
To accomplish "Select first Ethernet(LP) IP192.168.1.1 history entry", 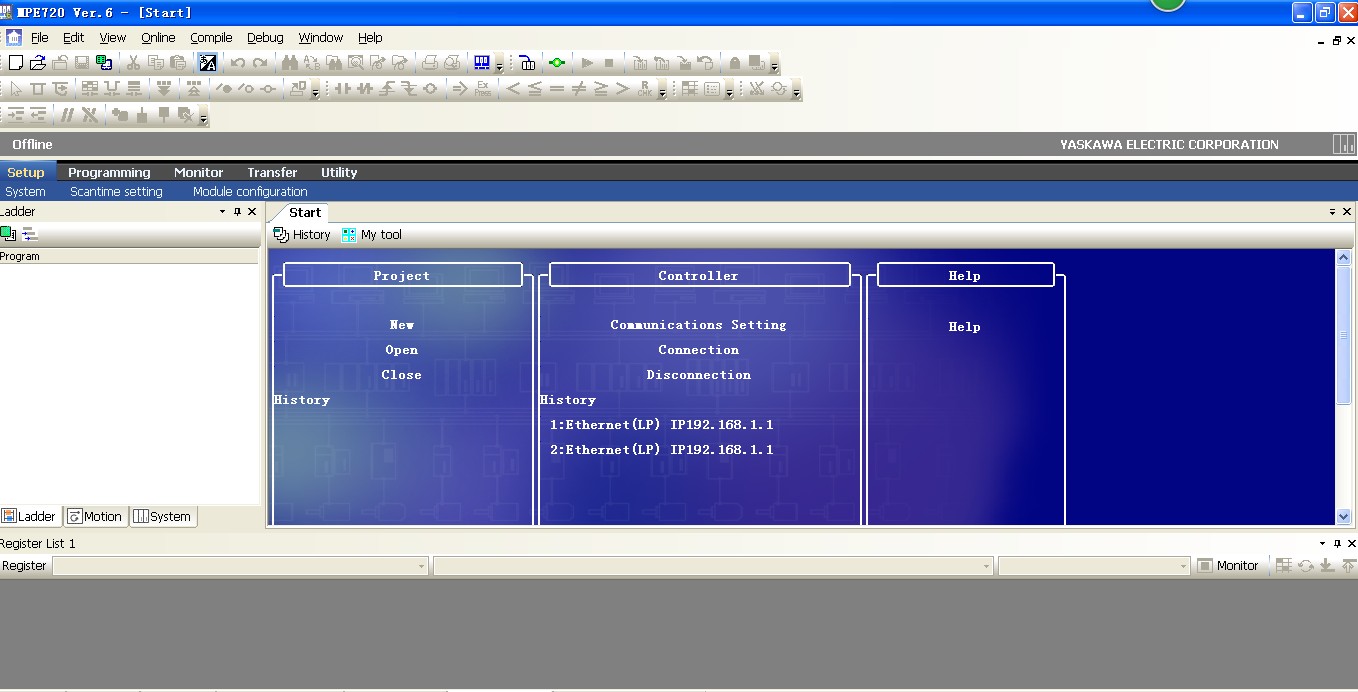I will [x=661, y=425].
